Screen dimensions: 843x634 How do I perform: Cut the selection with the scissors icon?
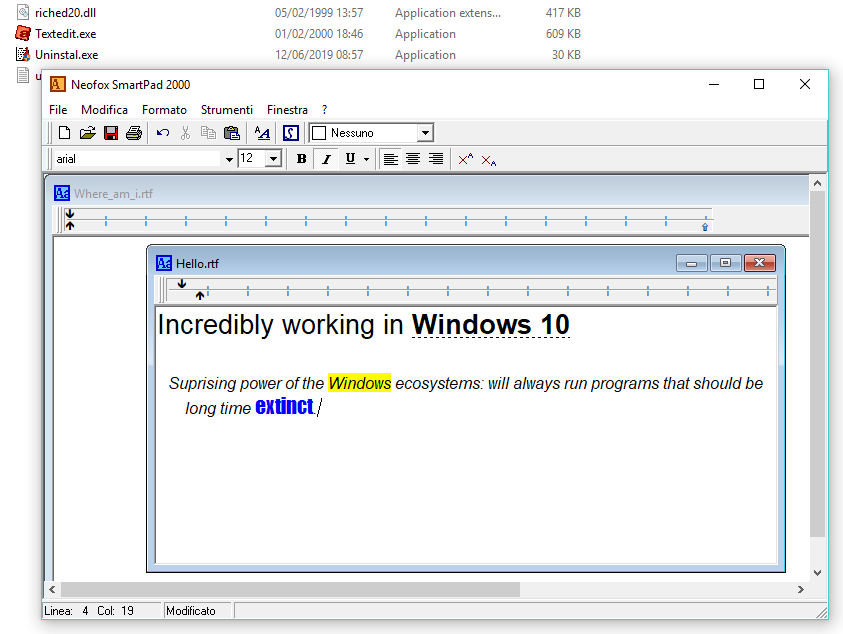[185, 133]
